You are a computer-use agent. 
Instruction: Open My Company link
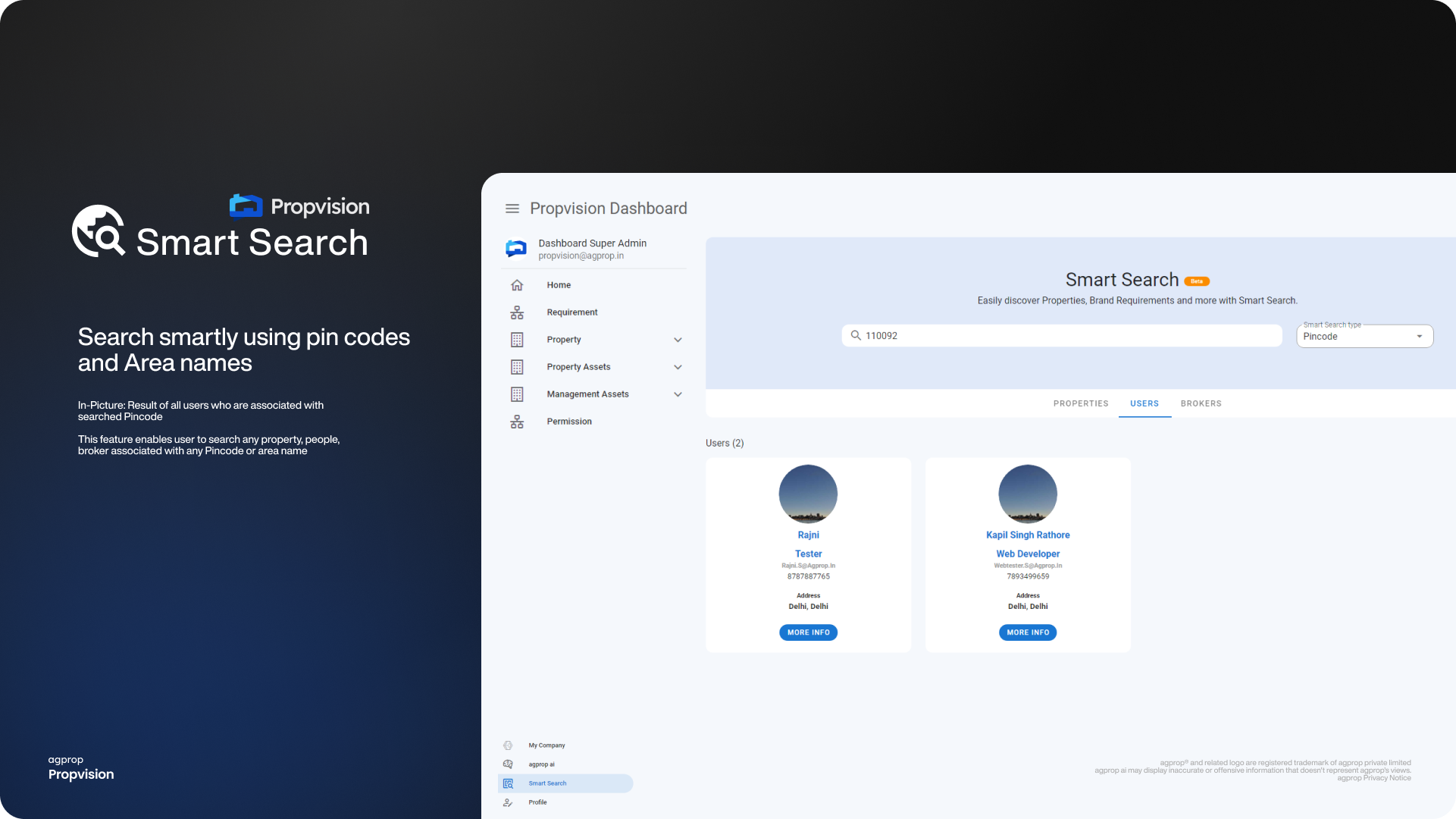click(x=546, y=745)
